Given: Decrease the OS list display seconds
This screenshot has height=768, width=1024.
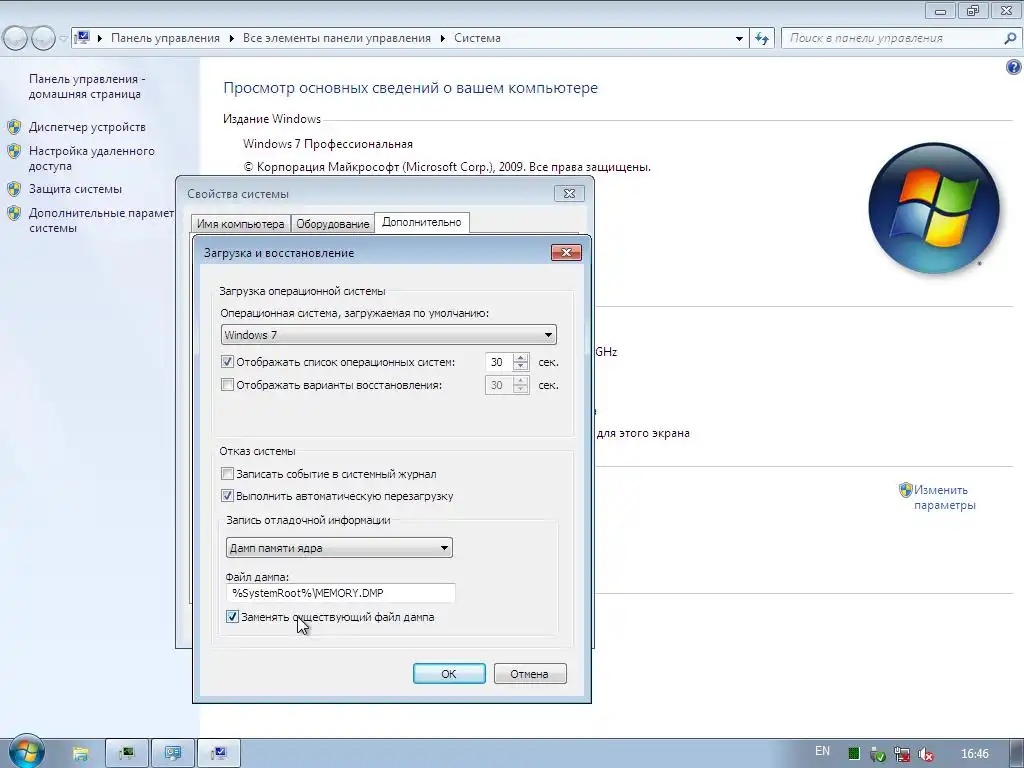Looking at the screenshot, I should pos(520,366).
